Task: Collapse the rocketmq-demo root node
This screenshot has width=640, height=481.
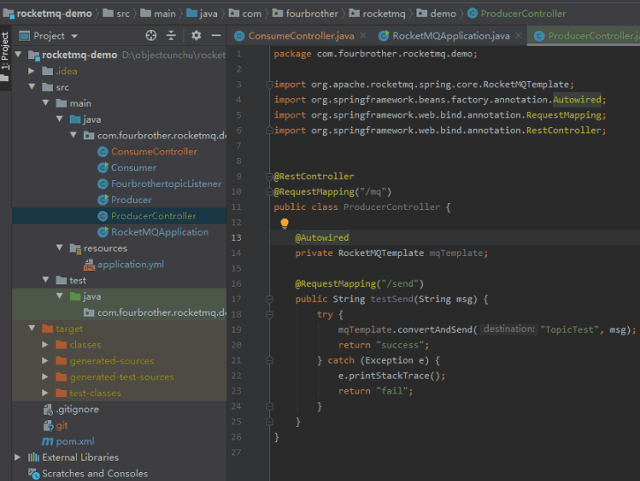Action: coord(18,54)
